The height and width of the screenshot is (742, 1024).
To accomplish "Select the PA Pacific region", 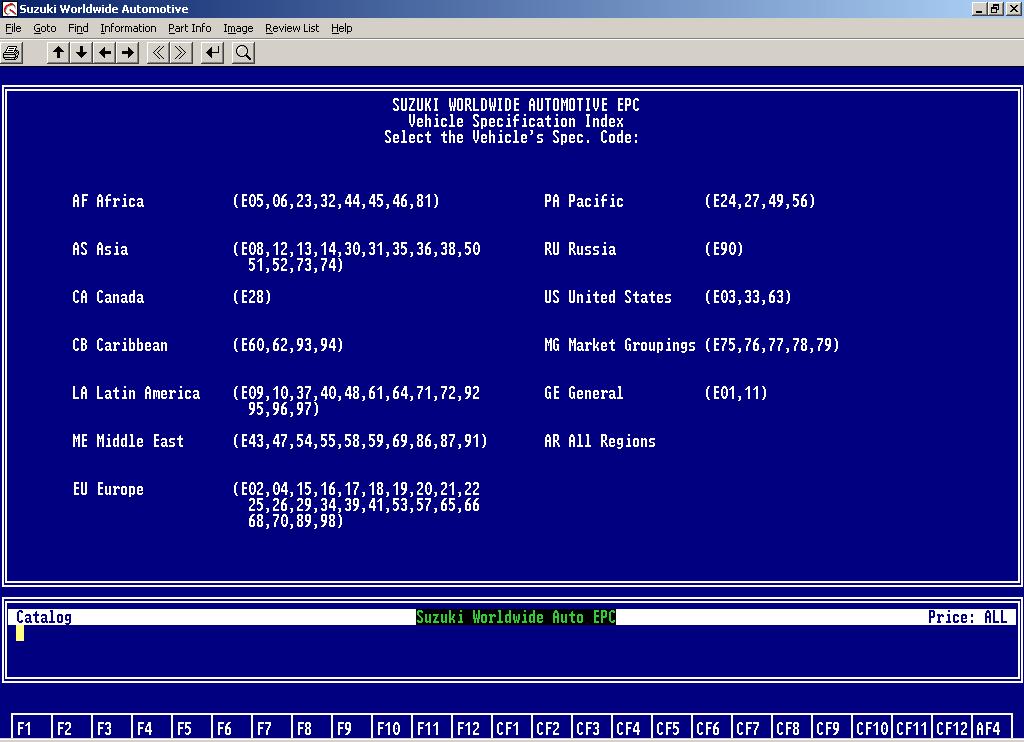I will point(584,201).
